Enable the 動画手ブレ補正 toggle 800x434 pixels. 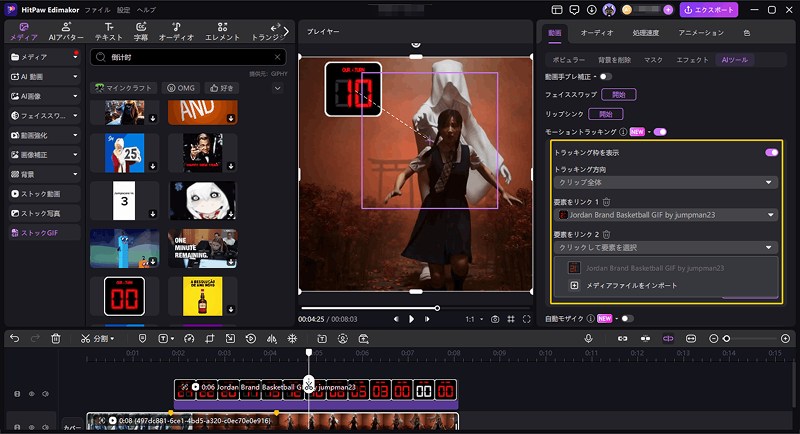point(606,76)
